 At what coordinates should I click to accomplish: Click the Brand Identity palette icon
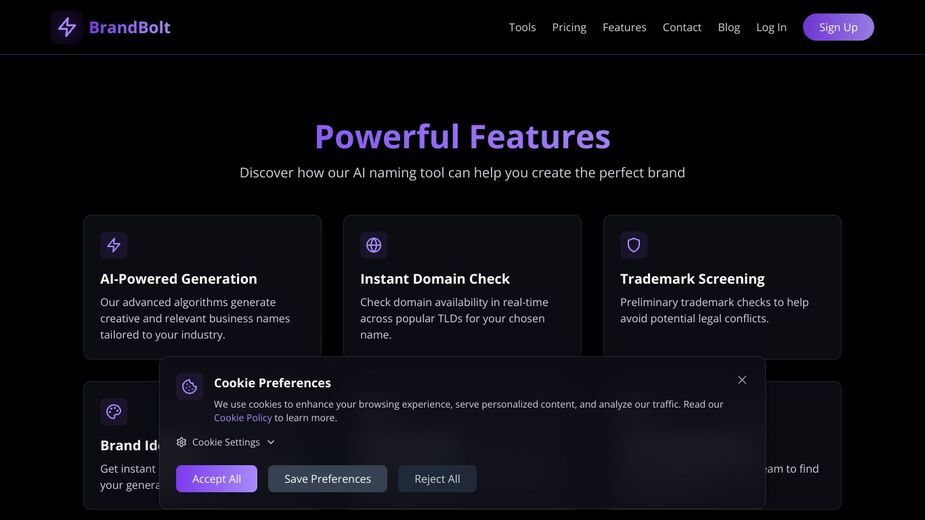click(x=114, y=411)
